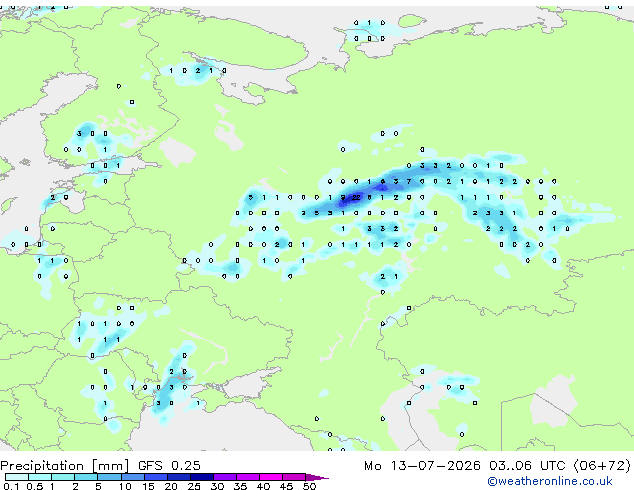Image resolution: width=634 pixels, height=490 pixels.
Task: Click the 15–20 mm legend swatch
Action: point(155,477)
